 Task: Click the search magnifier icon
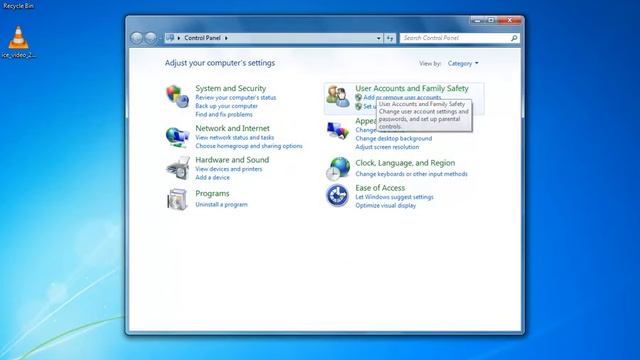coord(514,38)
